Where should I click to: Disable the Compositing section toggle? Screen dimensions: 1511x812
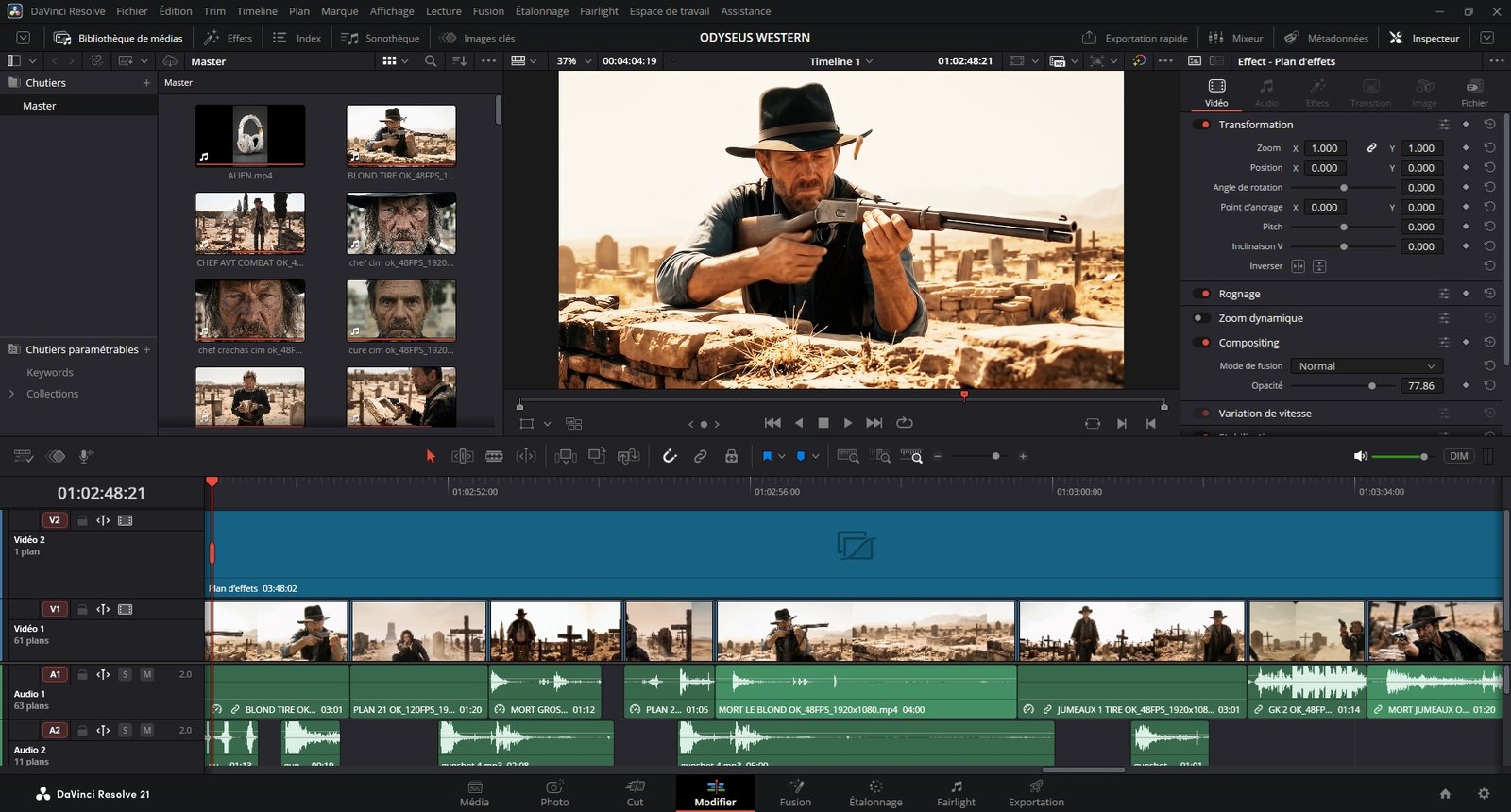click(x=1202, y=342)
